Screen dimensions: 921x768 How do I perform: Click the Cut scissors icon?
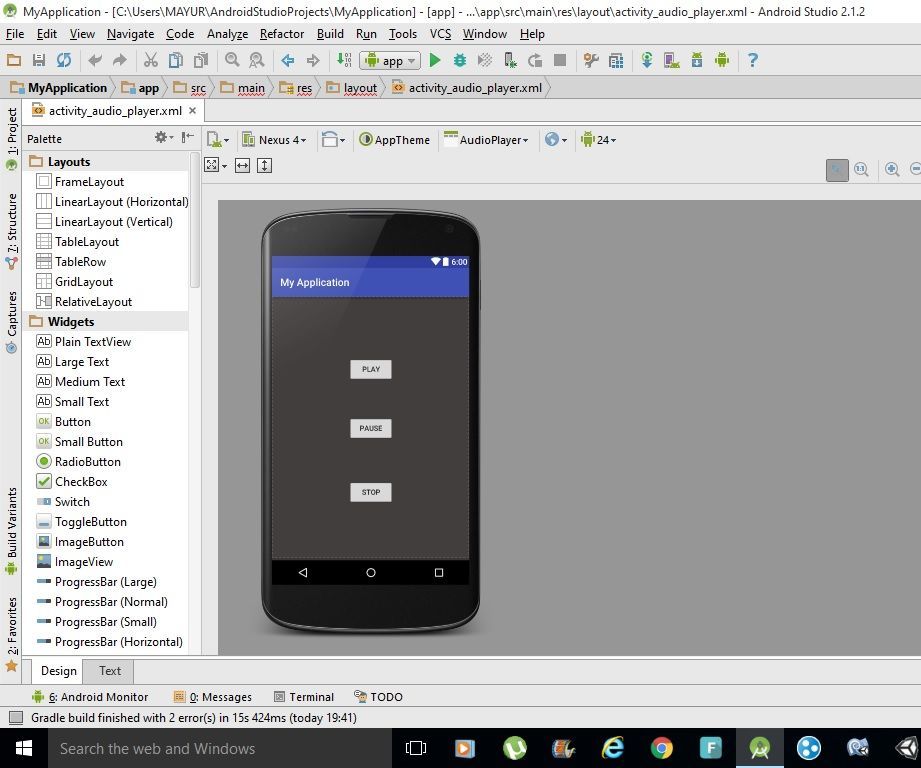click(x=150, y=60)
